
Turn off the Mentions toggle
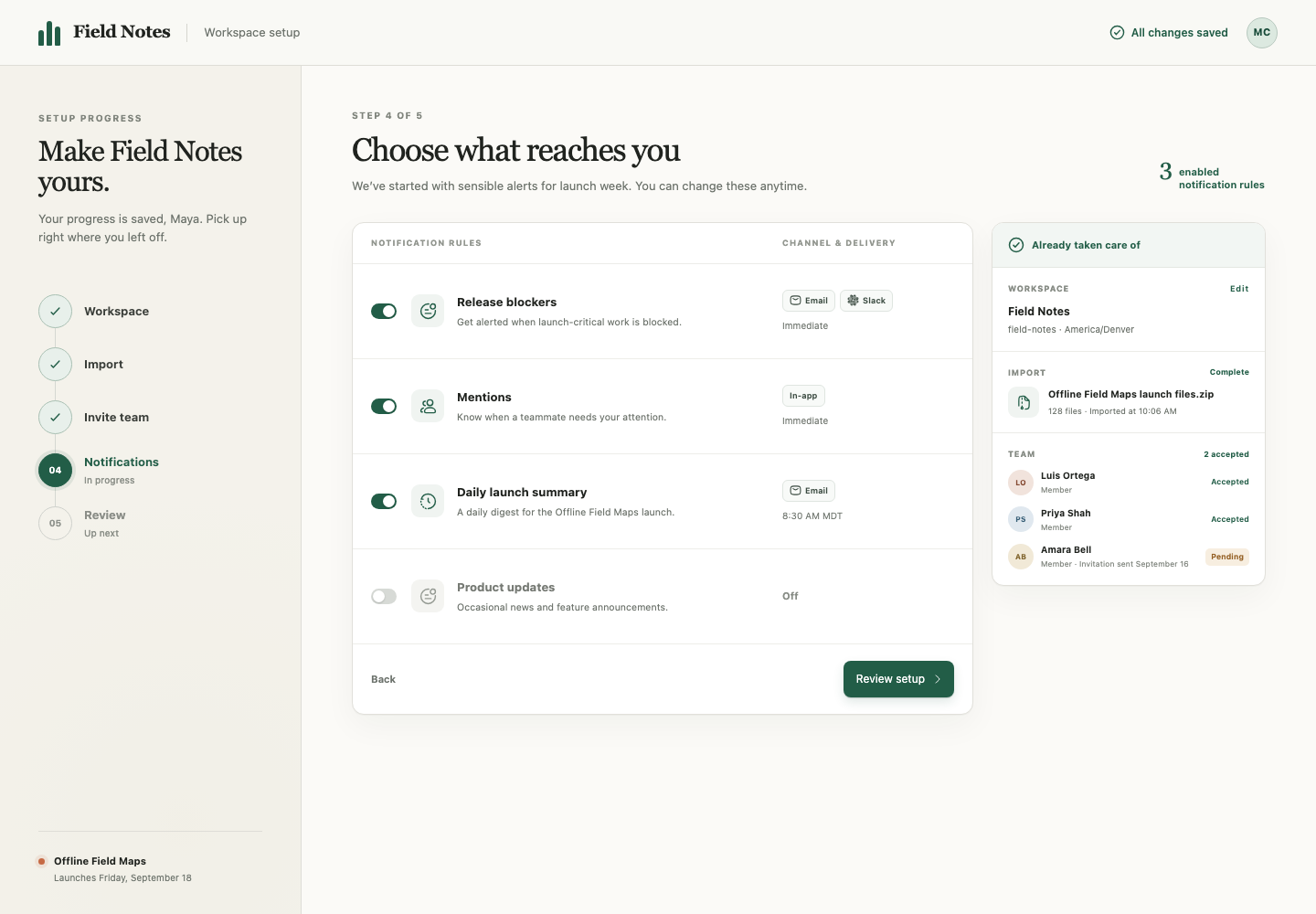384,406
